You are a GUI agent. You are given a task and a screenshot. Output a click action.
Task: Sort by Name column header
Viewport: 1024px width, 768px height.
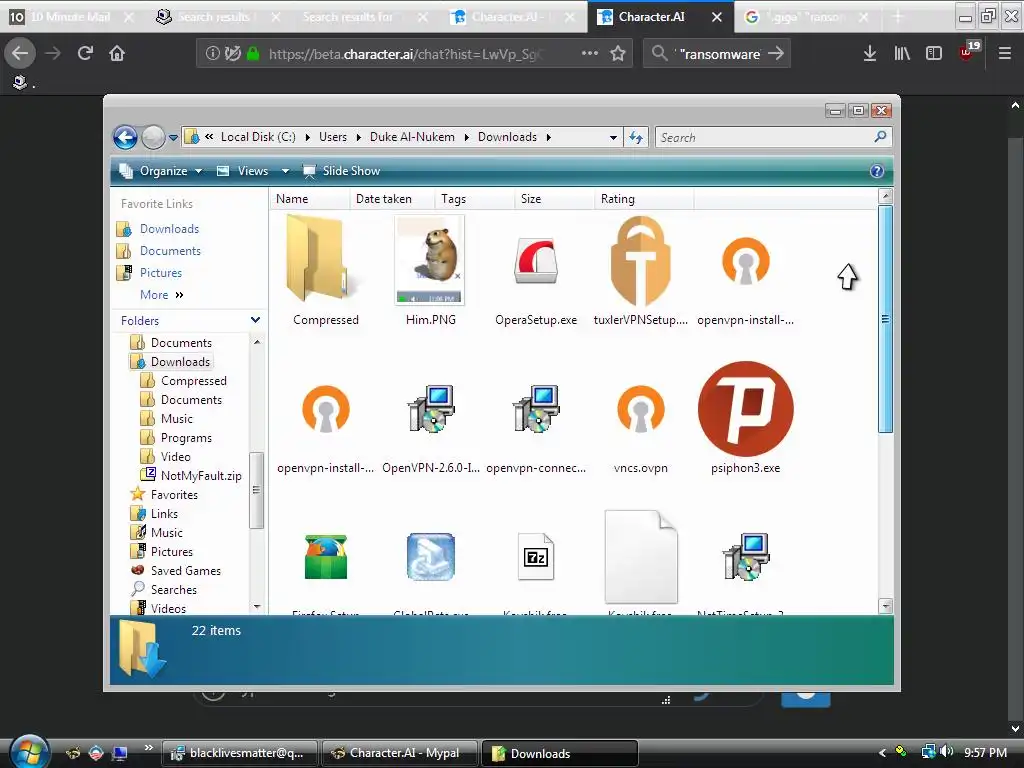click(x=308, y=199)
